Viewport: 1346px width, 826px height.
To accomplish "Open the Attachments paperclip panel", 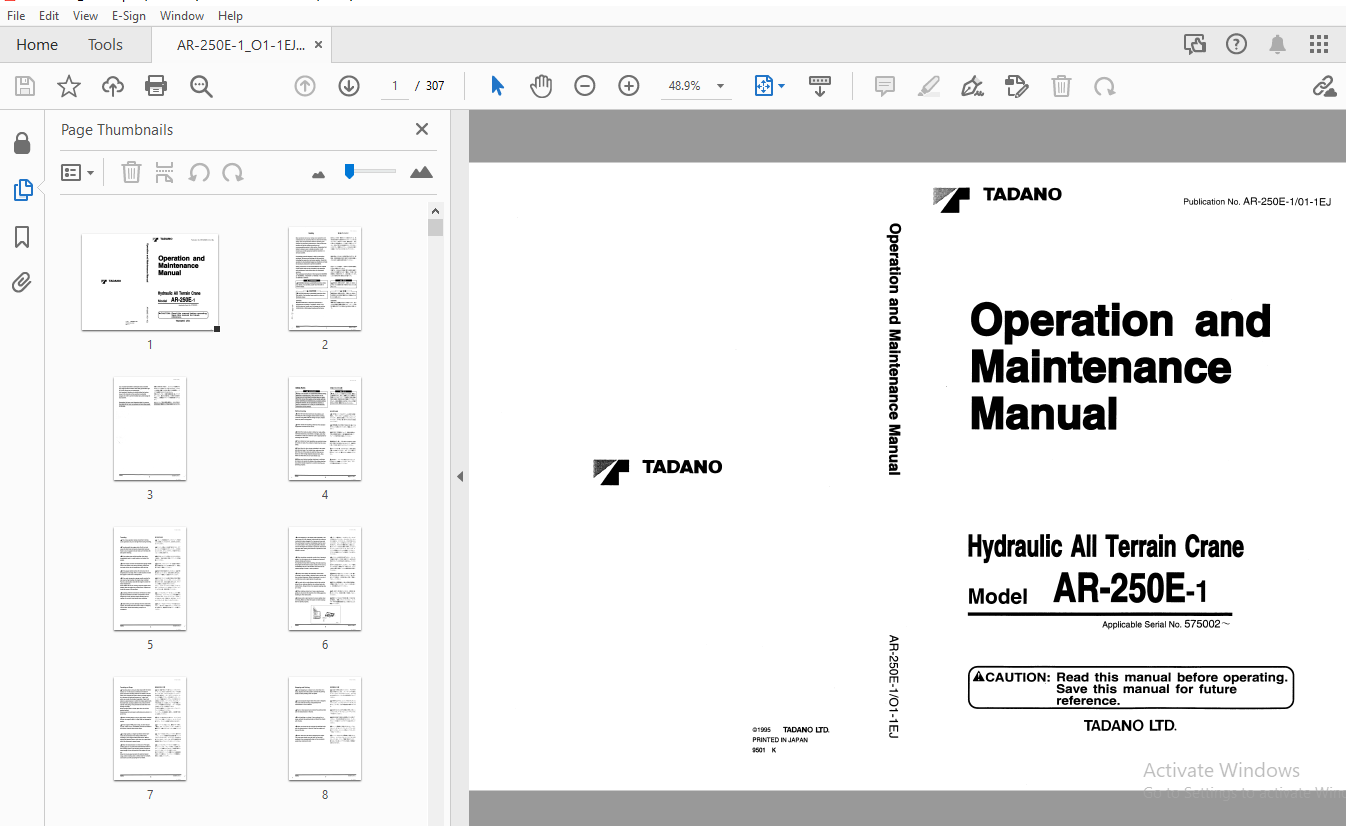I will click(22, 283).
